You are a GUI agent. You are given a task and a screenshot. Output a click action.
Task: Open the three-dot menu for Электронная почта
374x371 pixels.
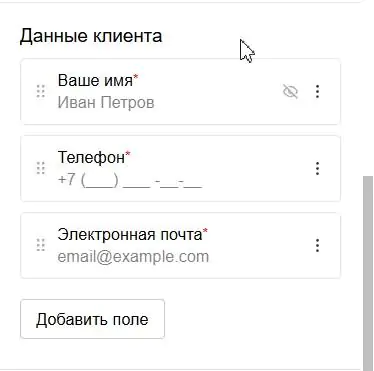tap(317, 245)
